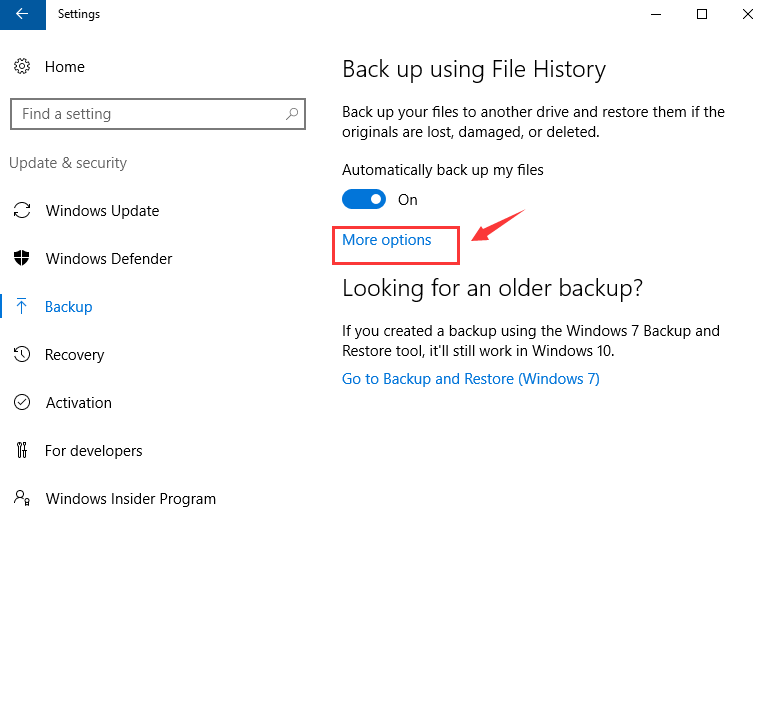Image resolution: width=768 pixels, height=723 pixels.
Task: Open More options link
Action: tap(386, 240)
